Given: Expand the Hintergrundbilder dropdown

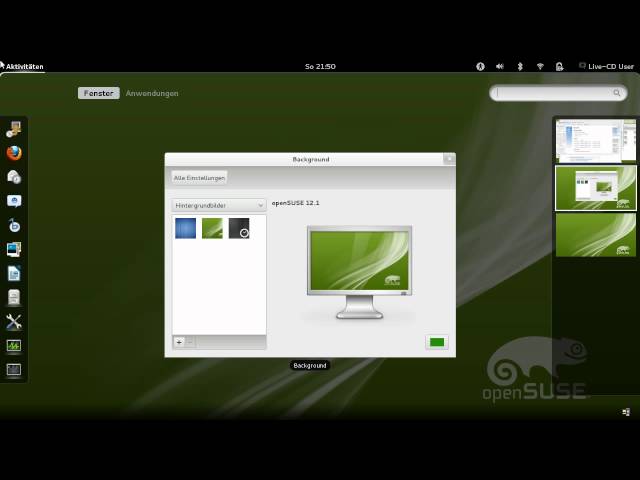Looking at the screenshot, I should pos(219,205).
